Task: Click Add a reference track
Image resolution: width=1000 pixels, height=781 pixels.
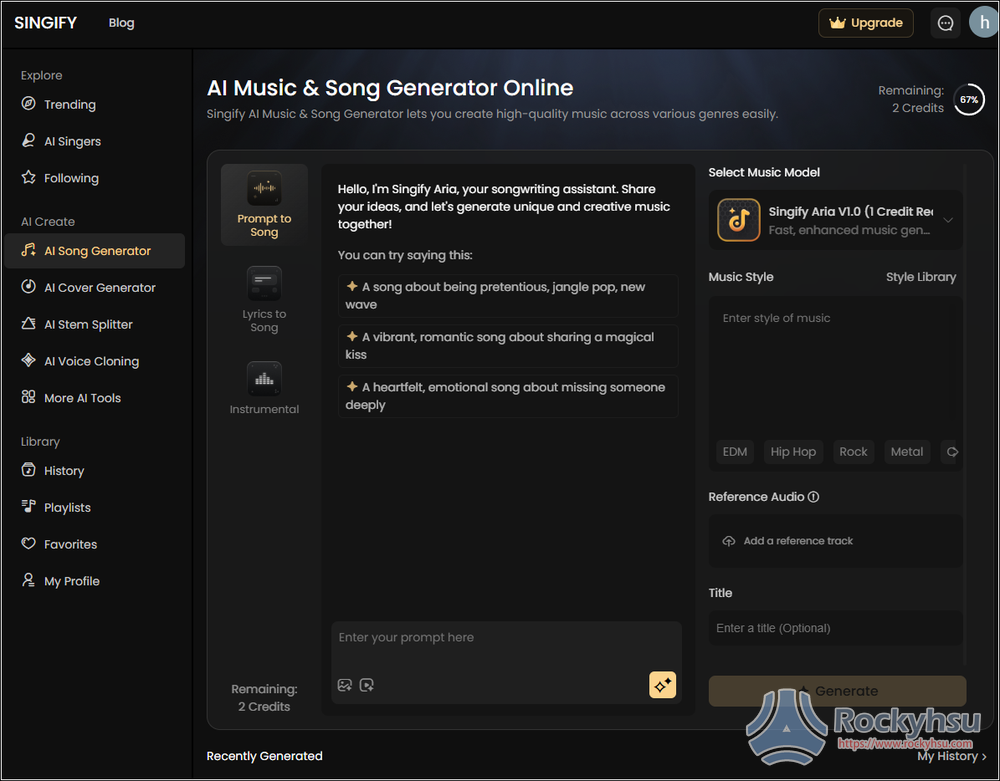Action: point(835,541)
